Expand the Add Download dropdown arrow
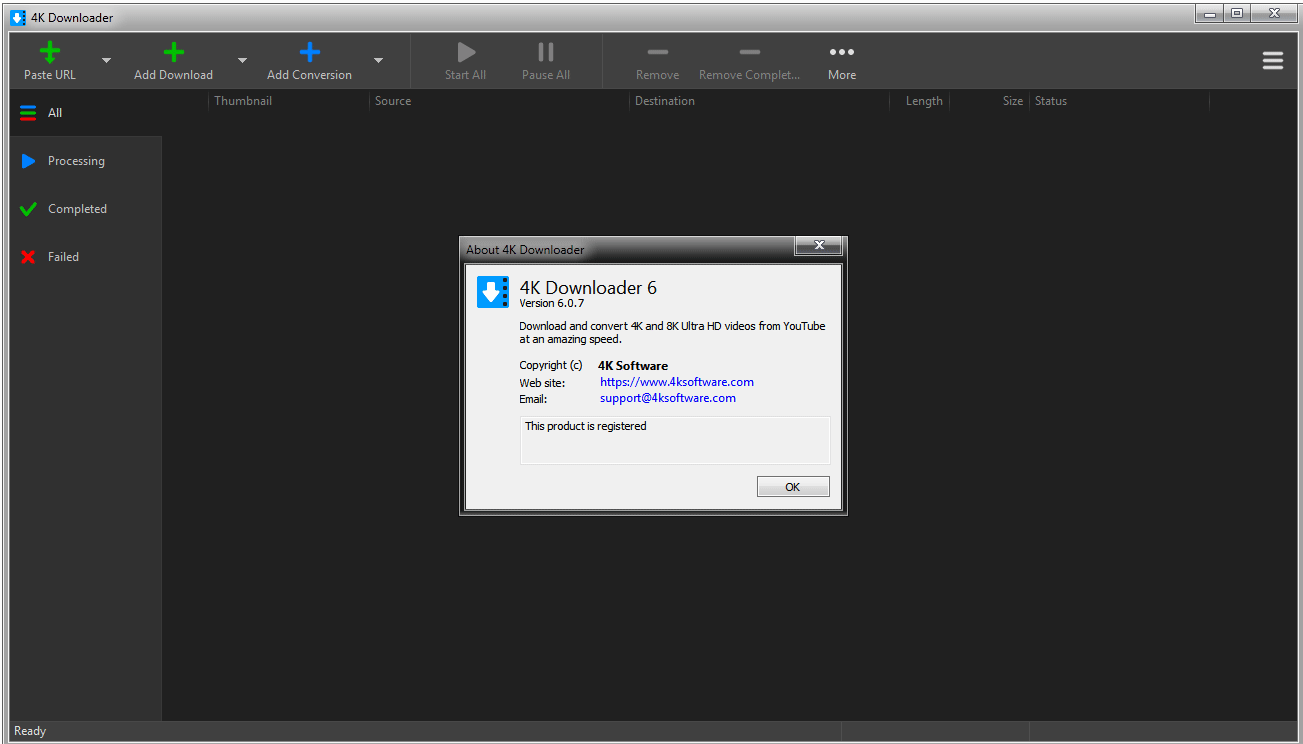Screen dimensions: 1303x744 (x=242, y=61)
